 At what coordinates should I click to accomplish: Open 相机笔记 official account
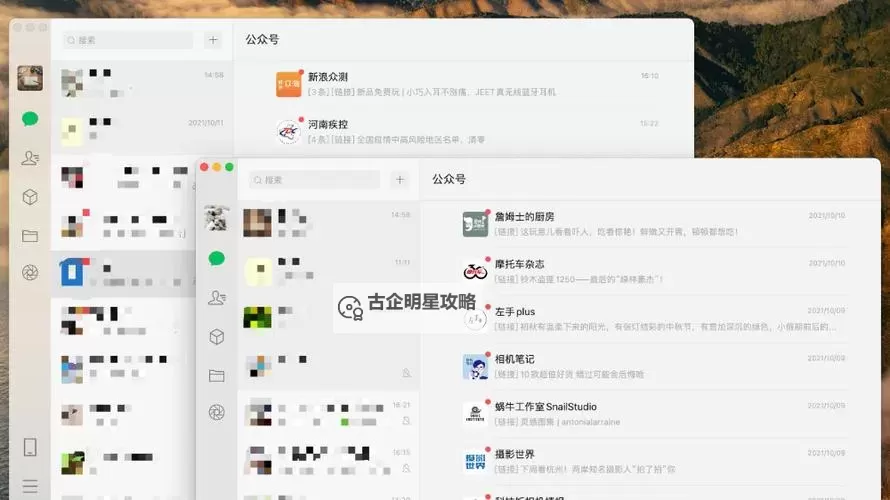(x=651, y=367)
